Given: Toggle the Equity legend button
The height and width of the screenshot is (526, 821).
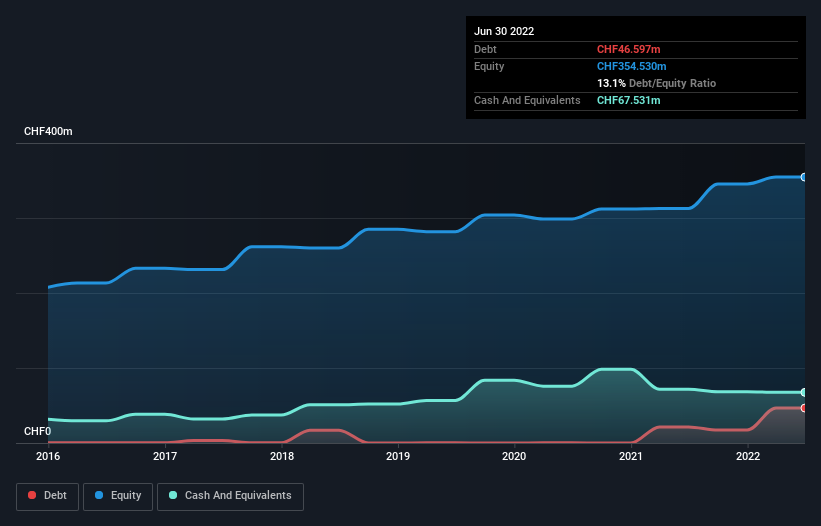Looking at the screenshot, I should [118, 496].
